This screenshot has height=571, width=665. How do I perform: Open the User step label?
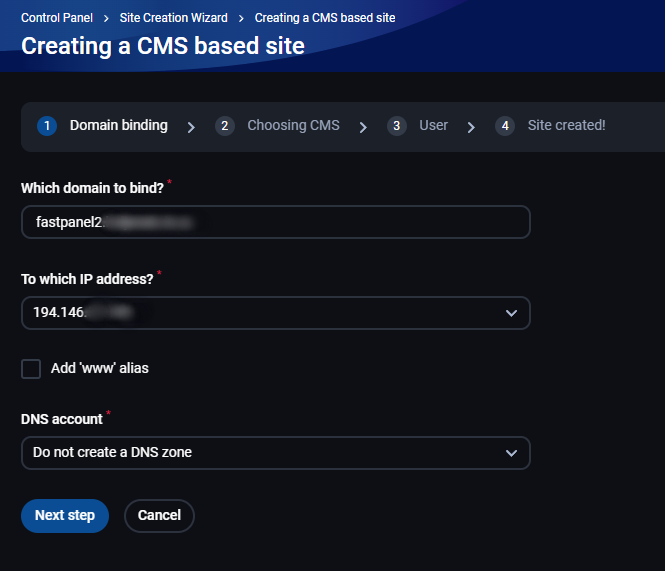pos(433,125)
